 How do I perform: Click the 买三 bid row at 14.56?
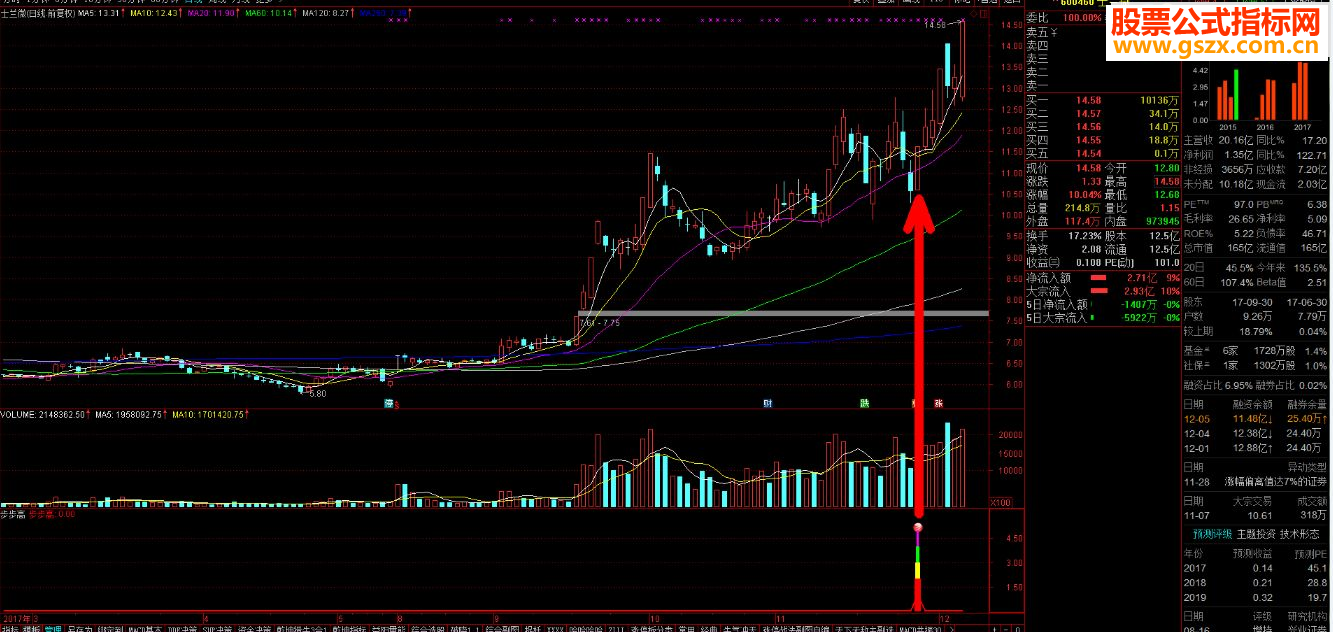point(1103,127)
